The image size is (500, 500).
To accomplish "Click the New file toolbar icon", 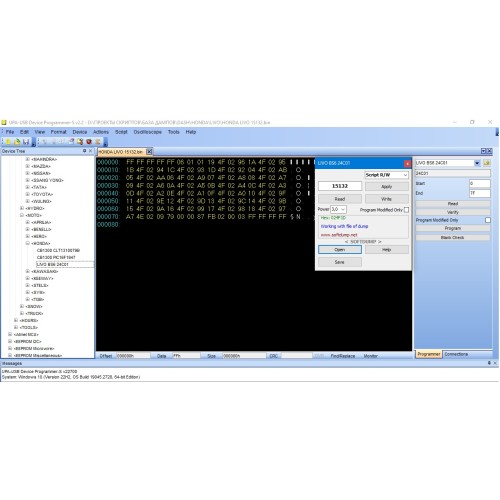I will pyautogui.click(x=8, y=142).
